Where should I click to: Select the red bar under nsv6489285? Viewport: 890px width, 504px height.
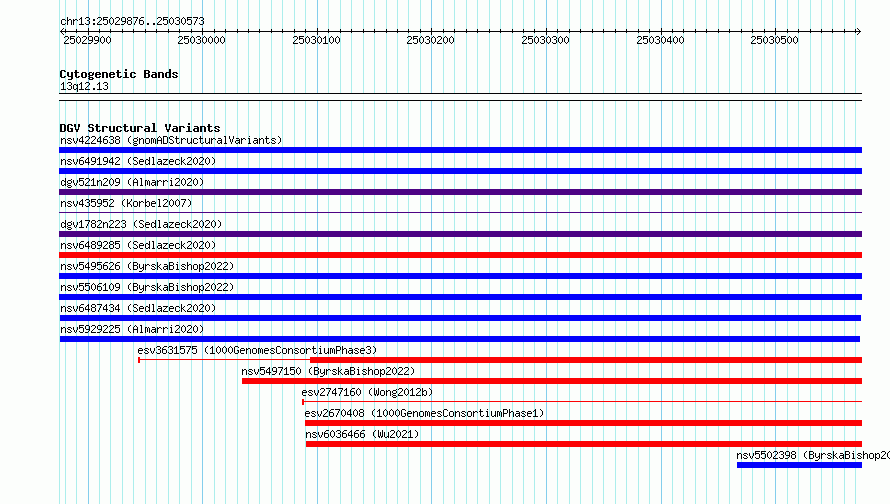point(460,255)
